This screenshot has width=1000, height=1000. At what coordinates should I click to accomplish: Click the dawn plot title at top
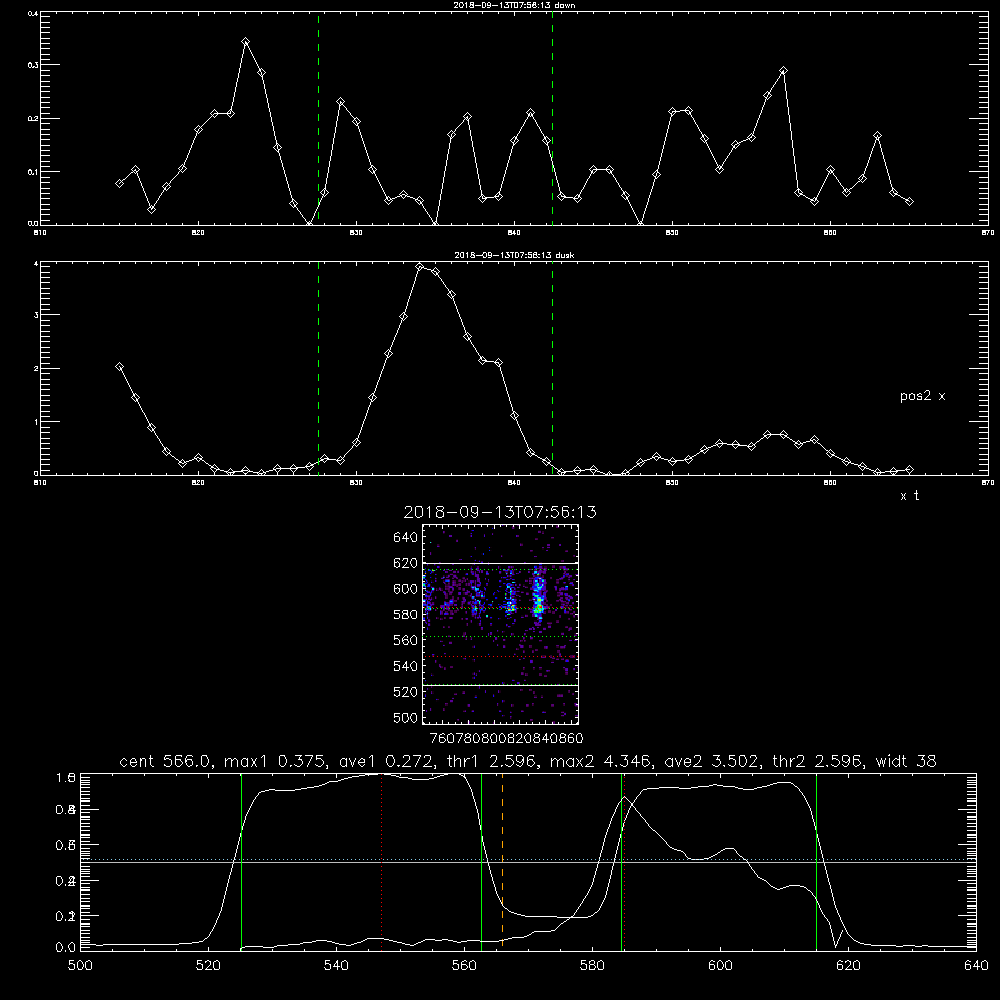tap(514, 5)
